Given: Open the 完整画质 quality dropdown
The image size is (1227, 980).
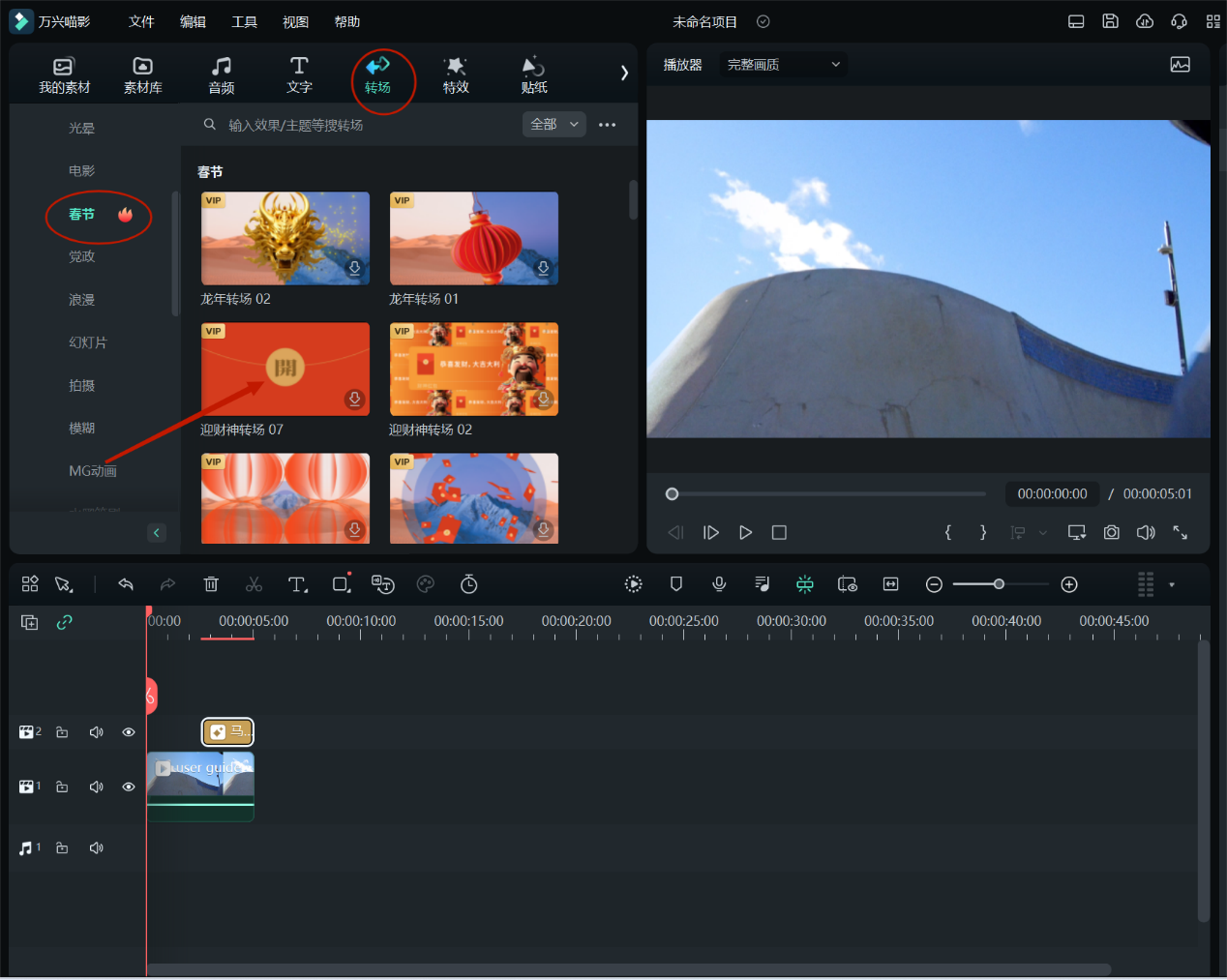Looking at the screenshot, I should [783, 65].
